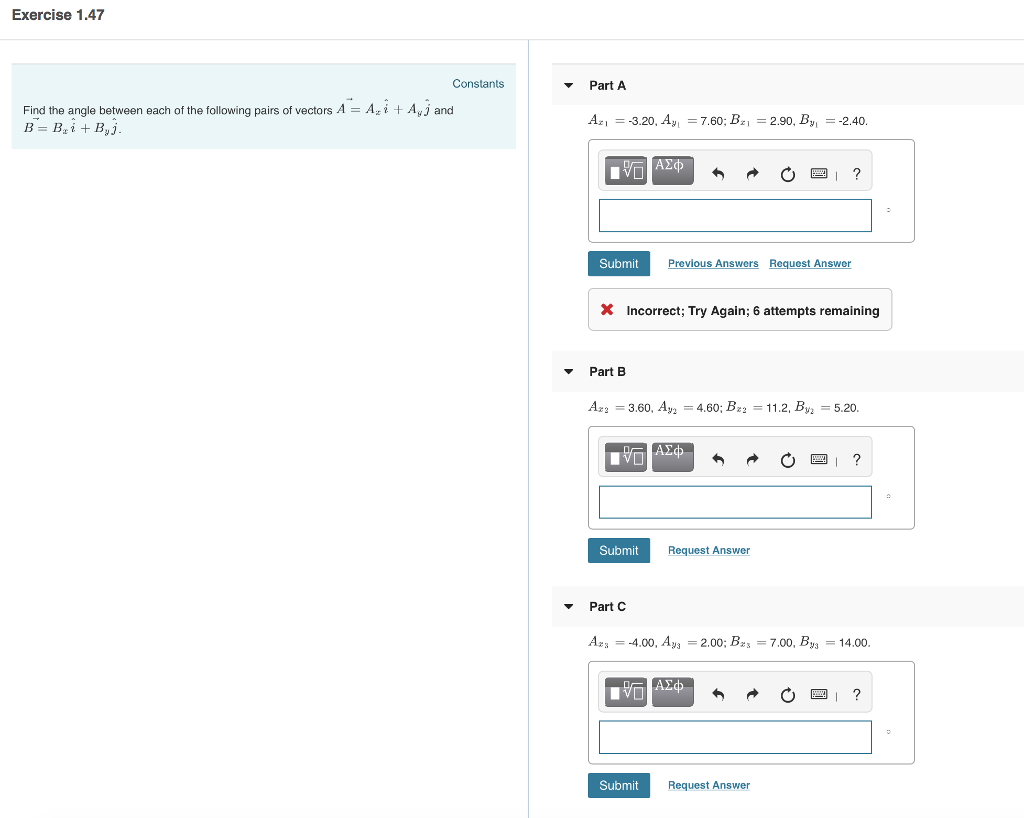Click the 'Incorrect; Try Again' feedback message
Image resolution: width=1024 pixels, height=818 pixels.
(740, 310)
